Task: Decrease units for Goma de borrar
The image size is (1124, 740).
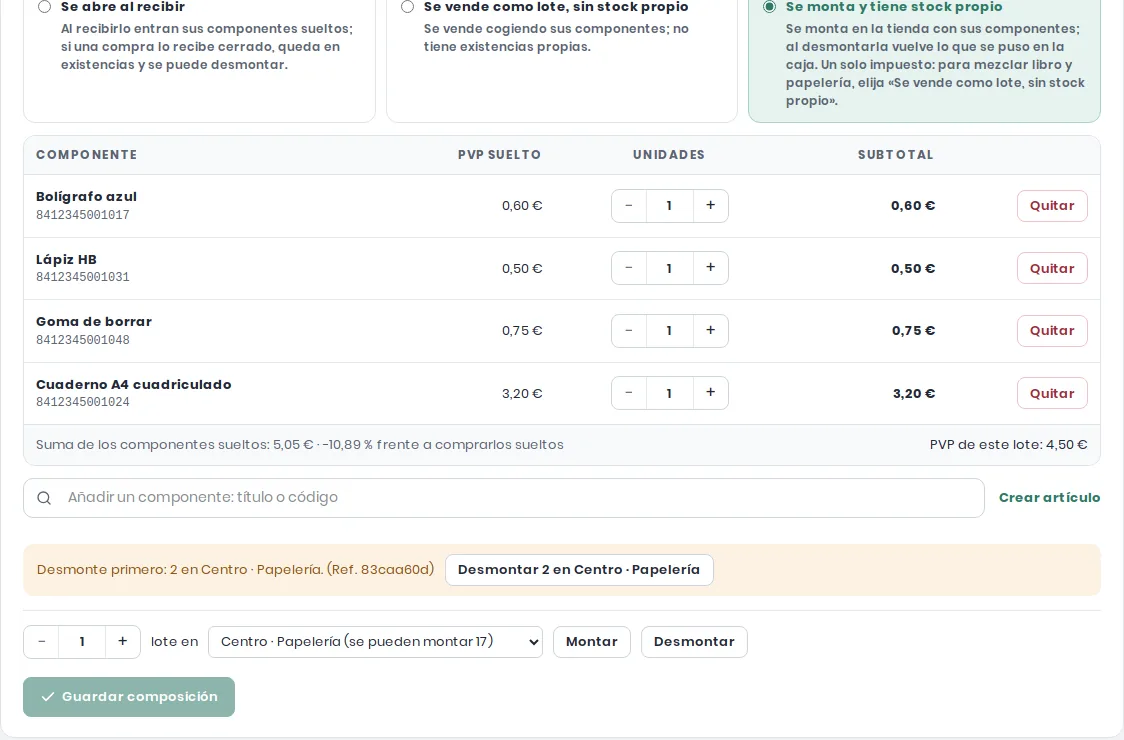Action: (629, 331)
